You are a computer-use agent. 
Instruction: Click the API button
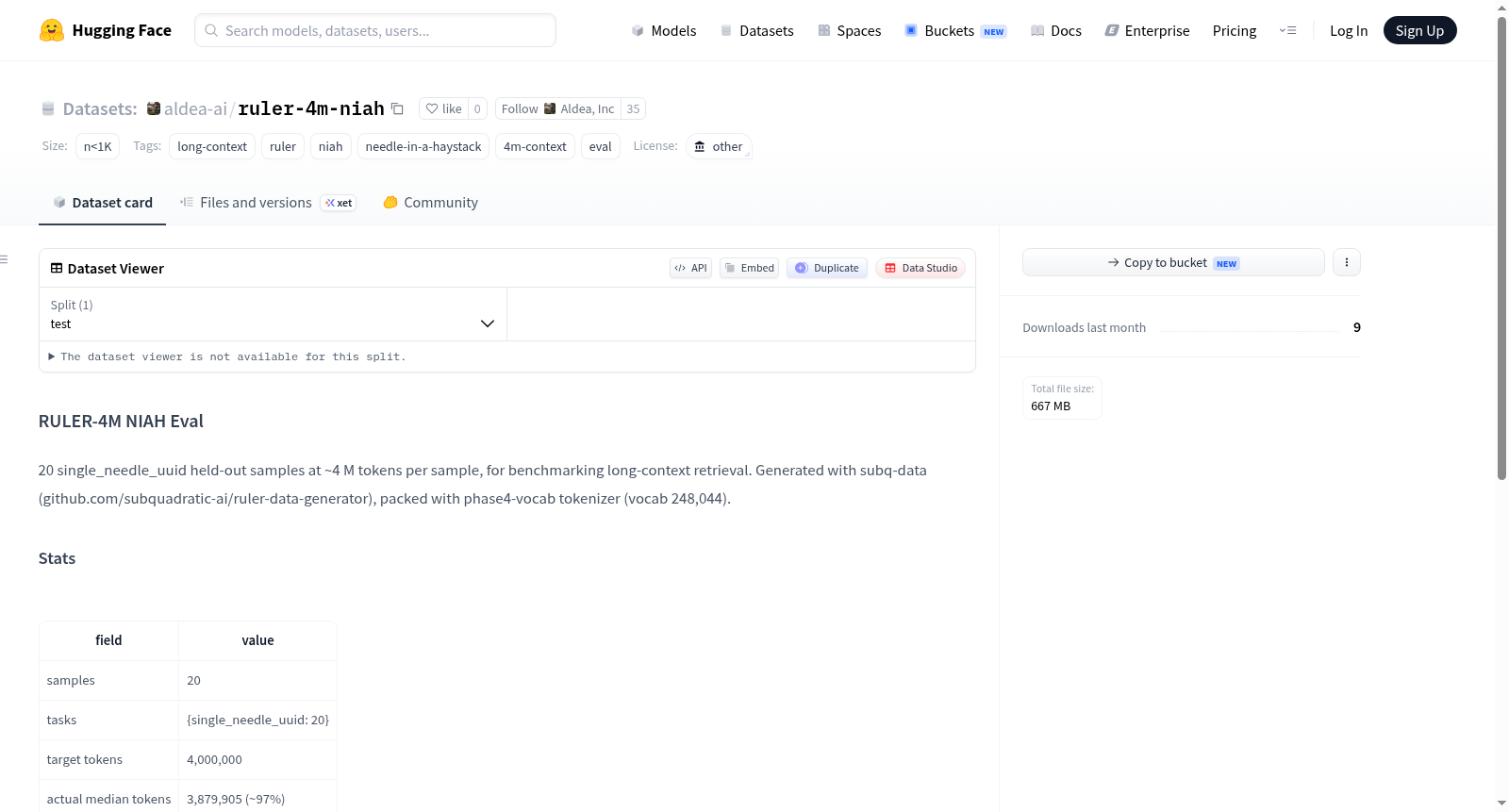click(x=690, y=268)
